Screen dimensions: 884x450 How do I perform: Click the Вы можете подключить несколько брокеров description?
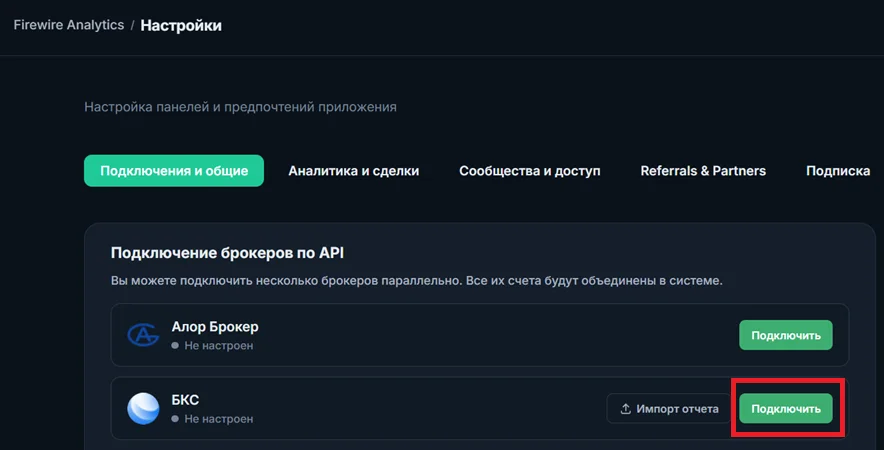pyautogui.click(x=417, y=280)
